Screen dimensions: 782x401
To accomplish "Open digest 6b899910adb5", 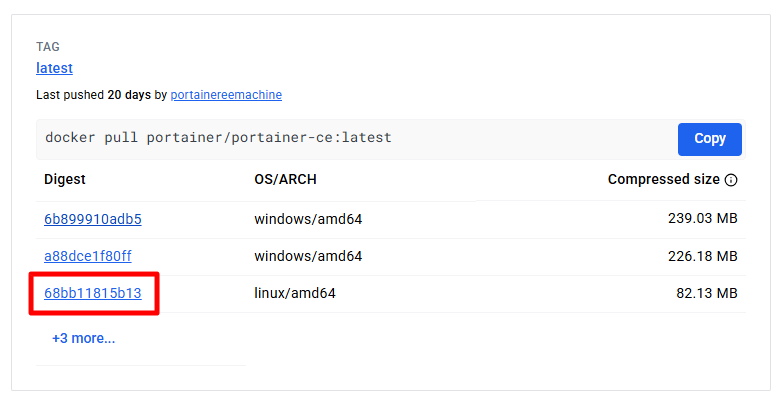I will (x=93, y=219).
